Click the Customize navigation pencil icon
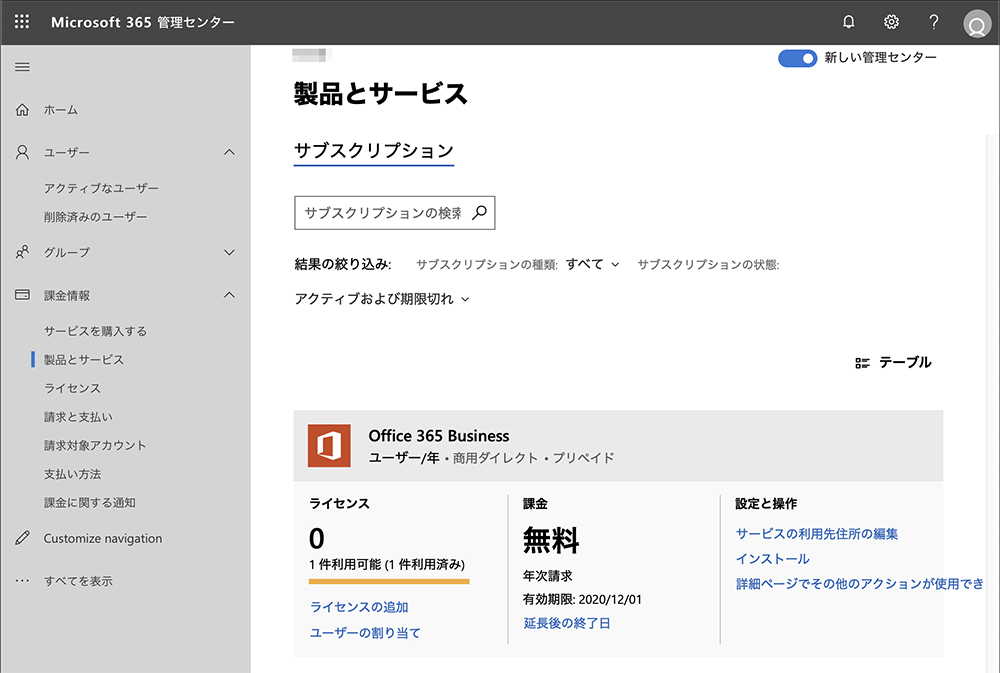The image size is (1000, 673). pyautogui.click(x=22, y=538)
